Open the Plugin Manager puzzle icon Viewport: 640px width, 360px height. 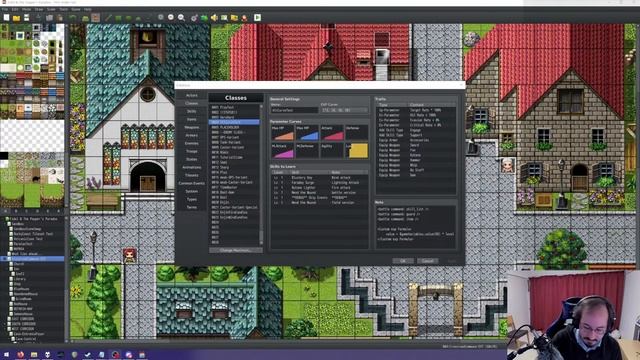[204, 18]
